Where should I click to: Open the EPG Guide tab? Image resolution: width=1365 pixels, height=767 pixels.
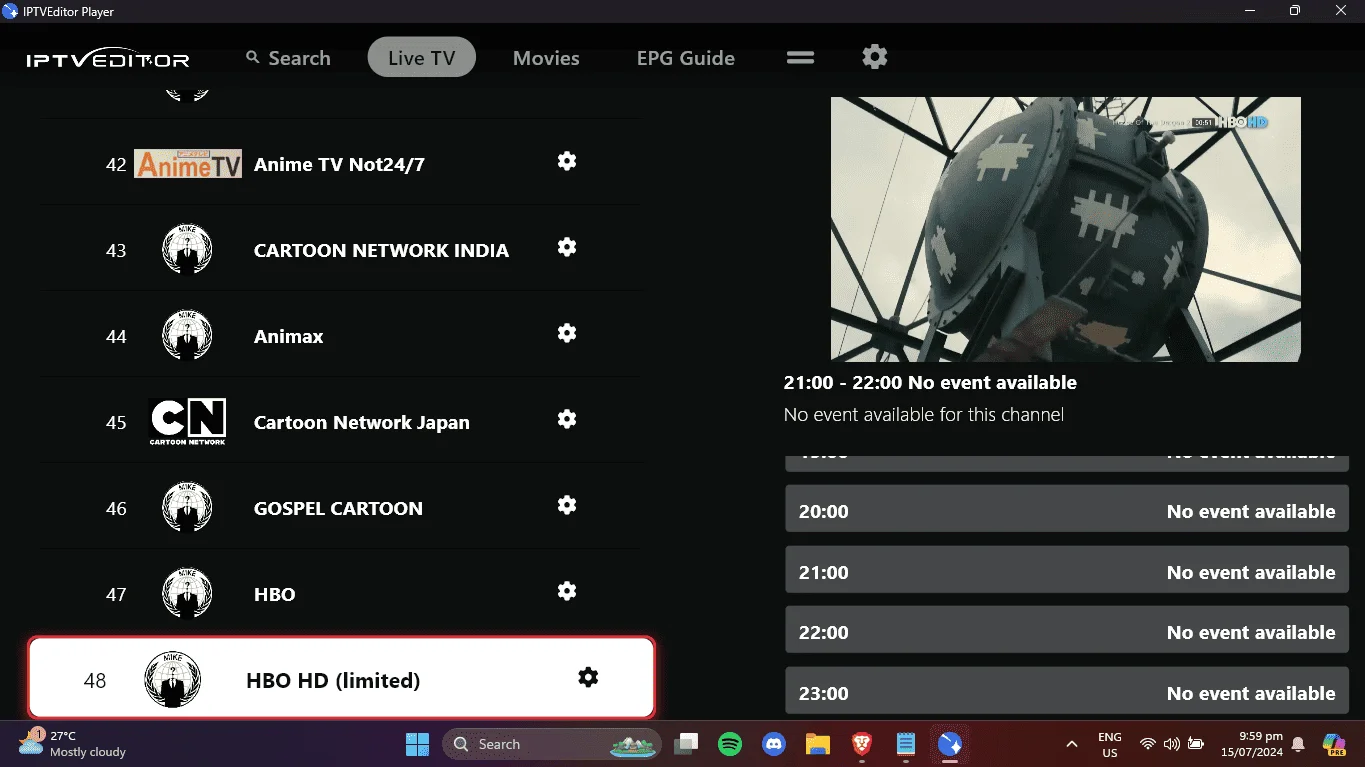pos(686,58)
